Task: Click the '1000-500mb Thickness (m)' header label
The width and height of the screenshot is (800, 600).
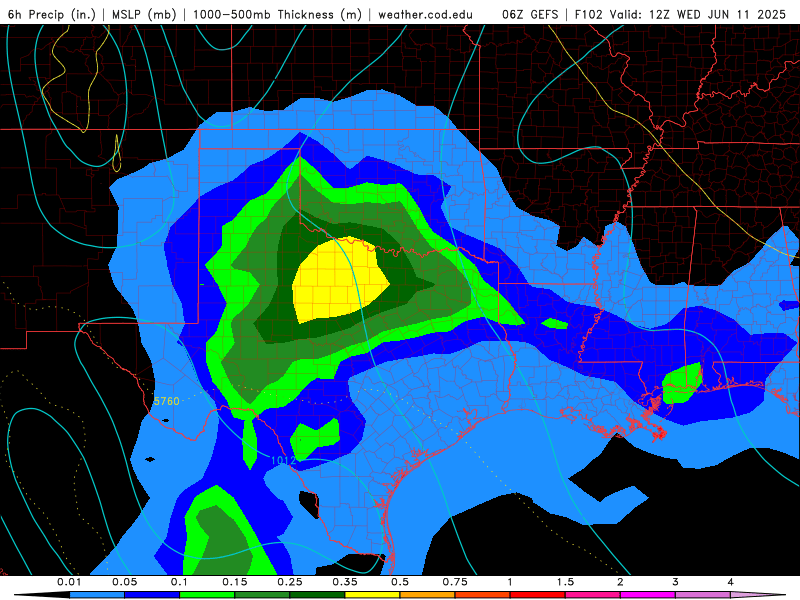Action: pos(277,14)
